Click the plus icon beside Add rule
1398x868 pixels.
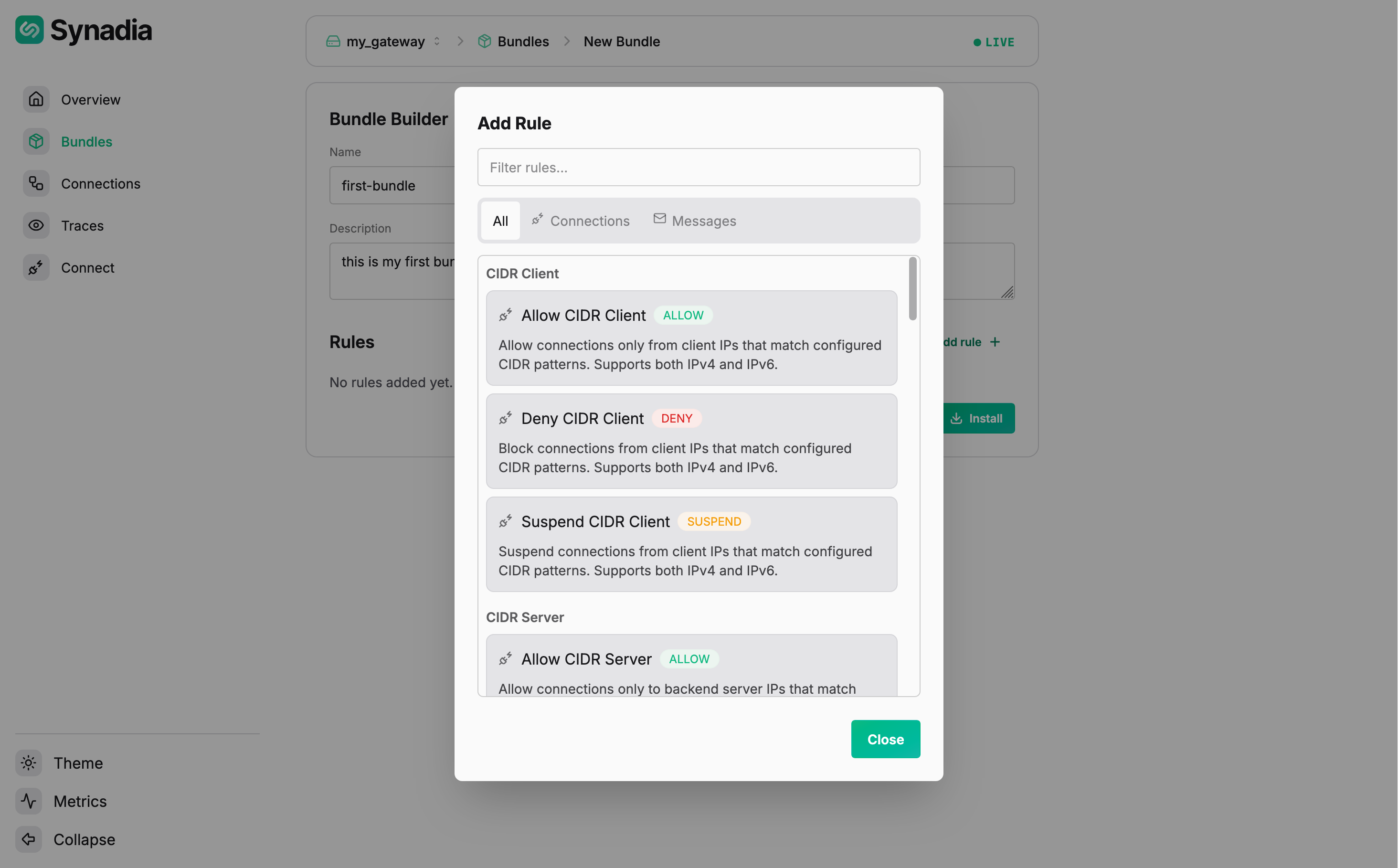tap(995, 341)
